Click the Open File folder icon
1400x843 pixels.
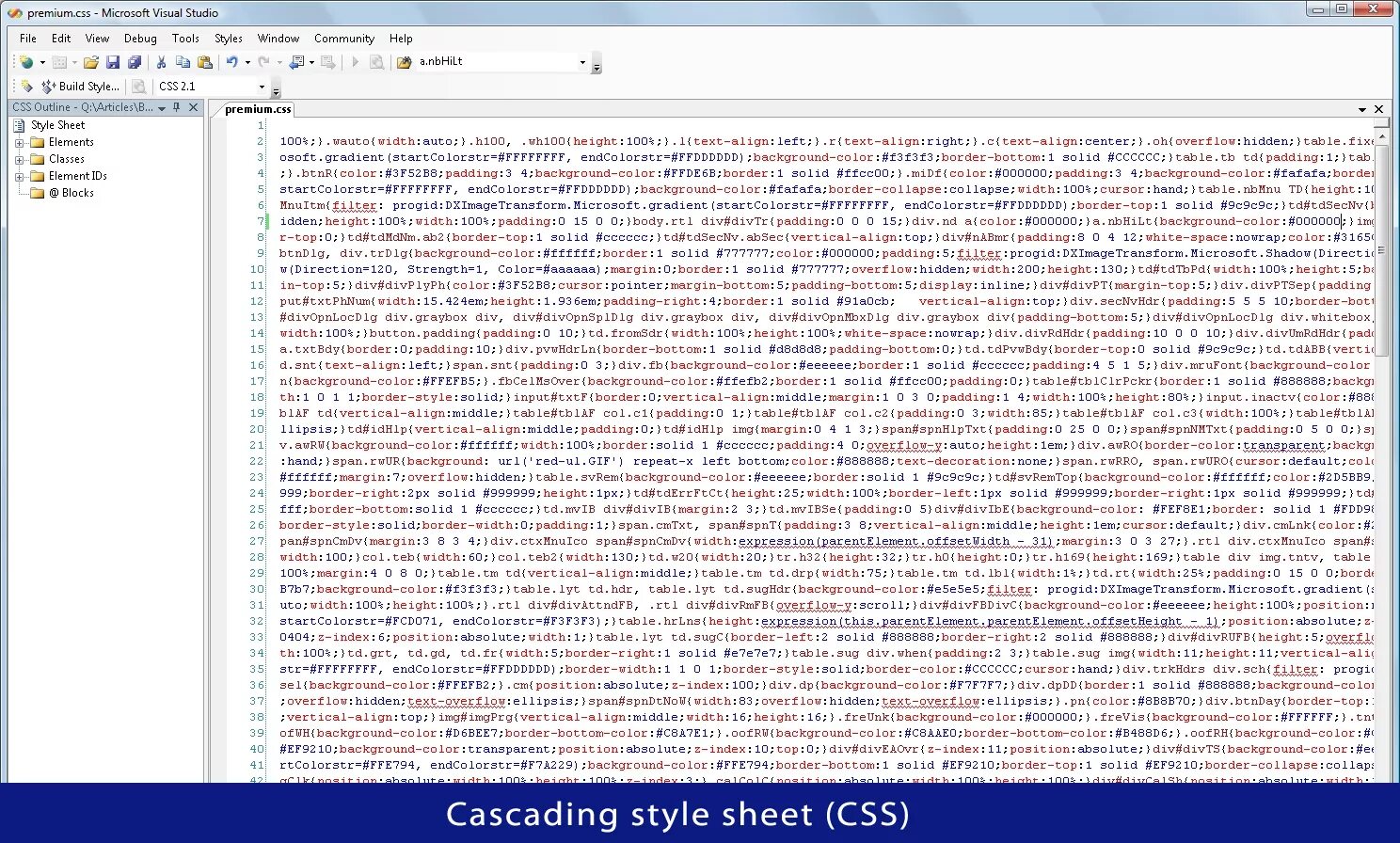[x=90, y=62]
